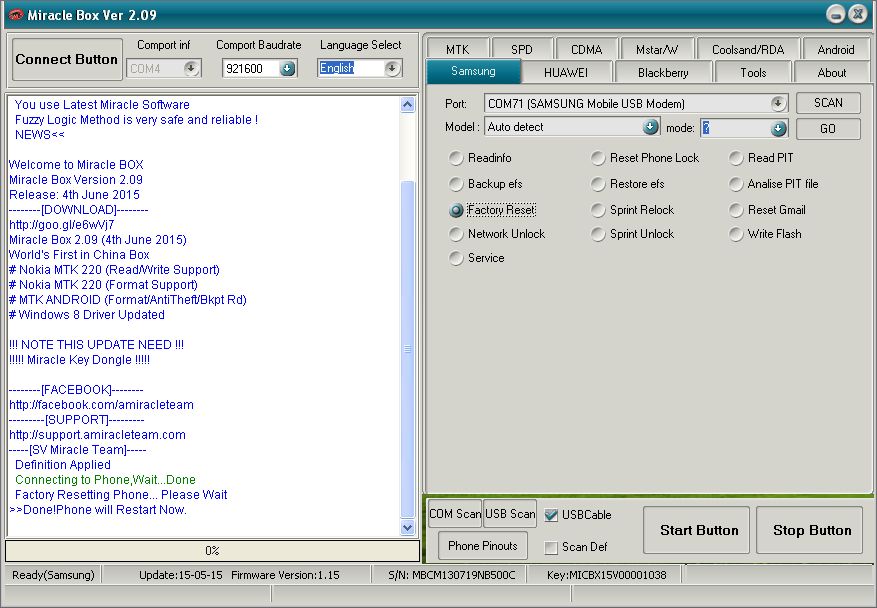877x608 pixels.
Task: Switch to the Android tab
Action: coord(836,49)
